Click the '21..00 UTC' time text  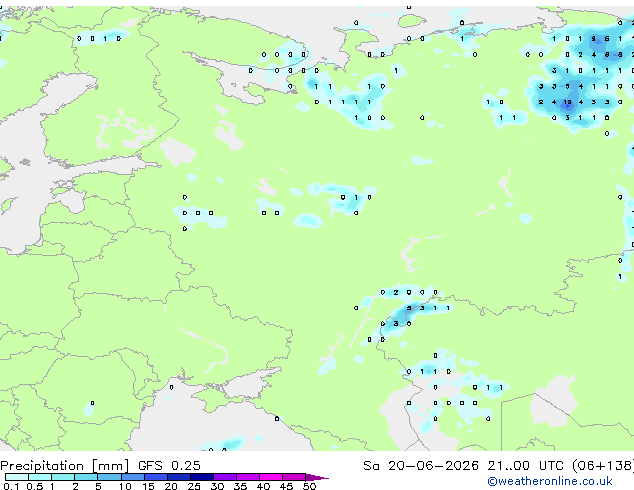pos(526,466)
